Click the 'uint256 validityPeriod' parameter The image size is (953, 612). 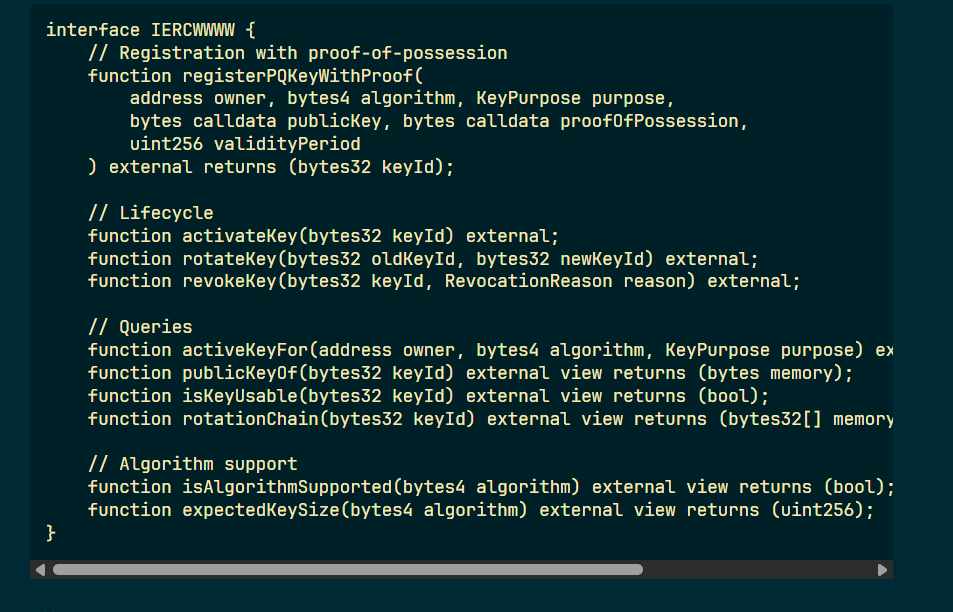[x=245, y=144]
